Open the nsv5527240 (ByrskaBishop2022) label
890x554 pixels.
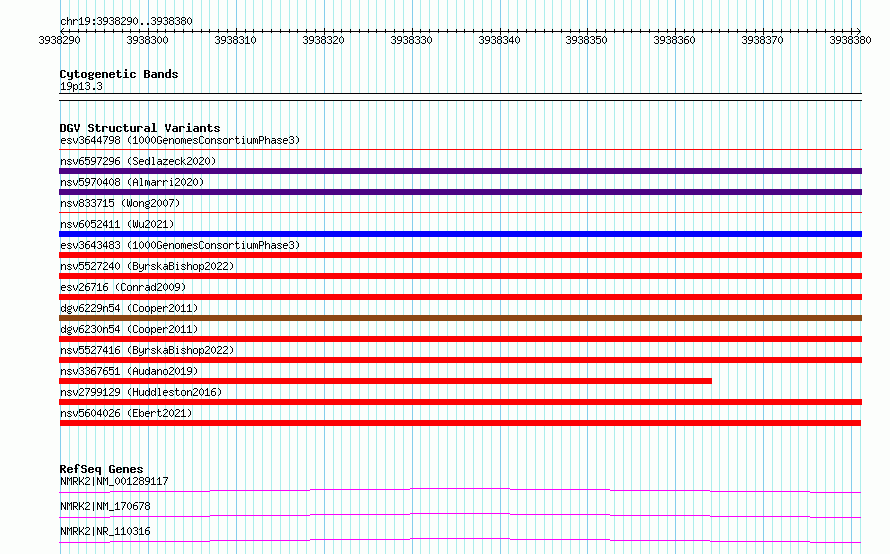(x=147, y=266)
